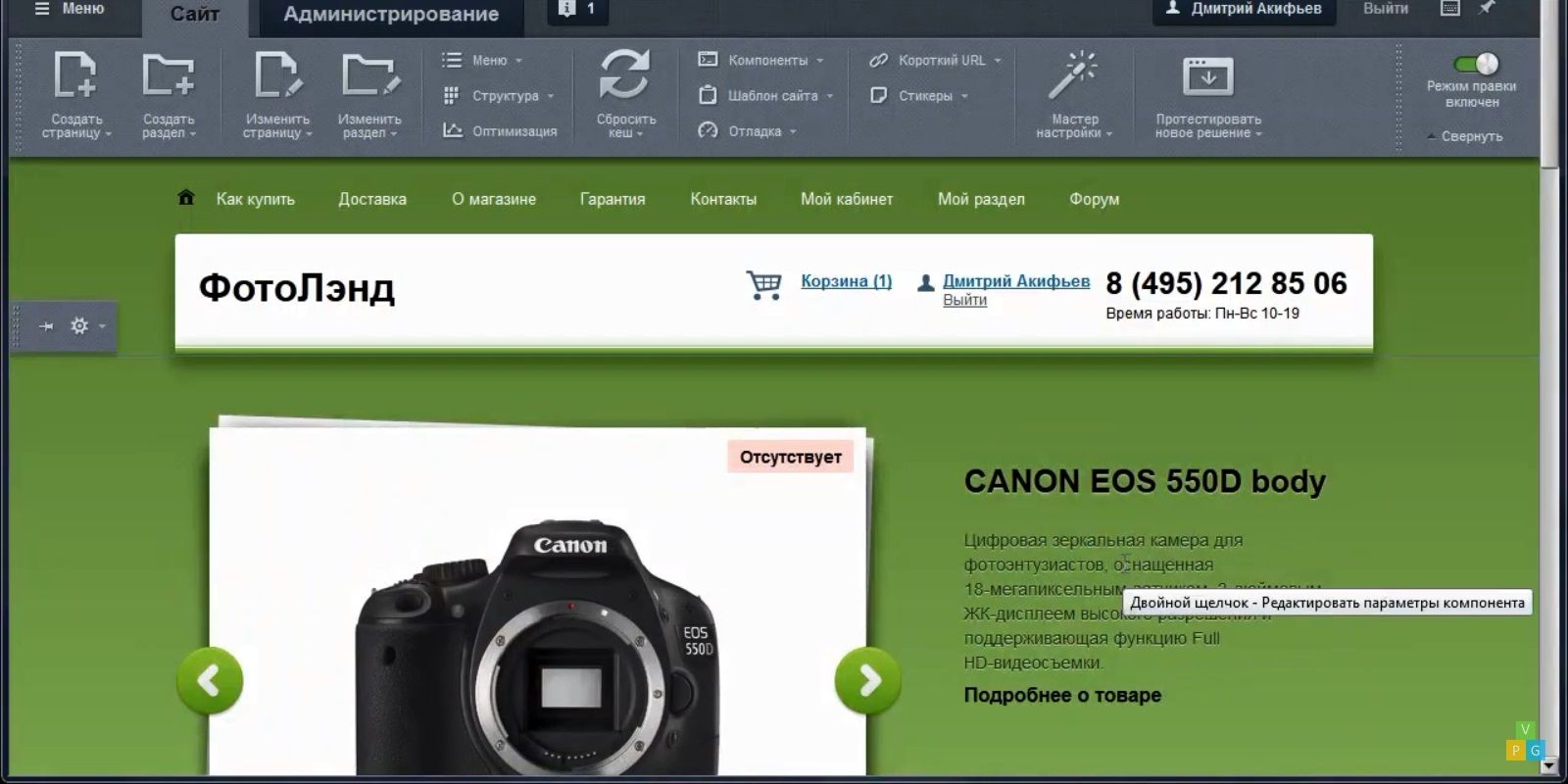
Task: Click the Отсутствует availability badge
Action: (791, 457)
